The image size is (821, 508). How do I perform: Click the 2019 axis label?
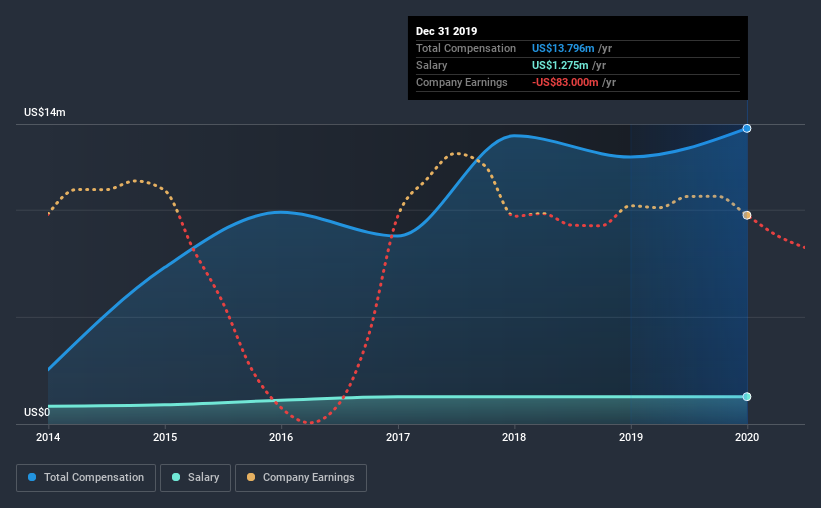631,437
